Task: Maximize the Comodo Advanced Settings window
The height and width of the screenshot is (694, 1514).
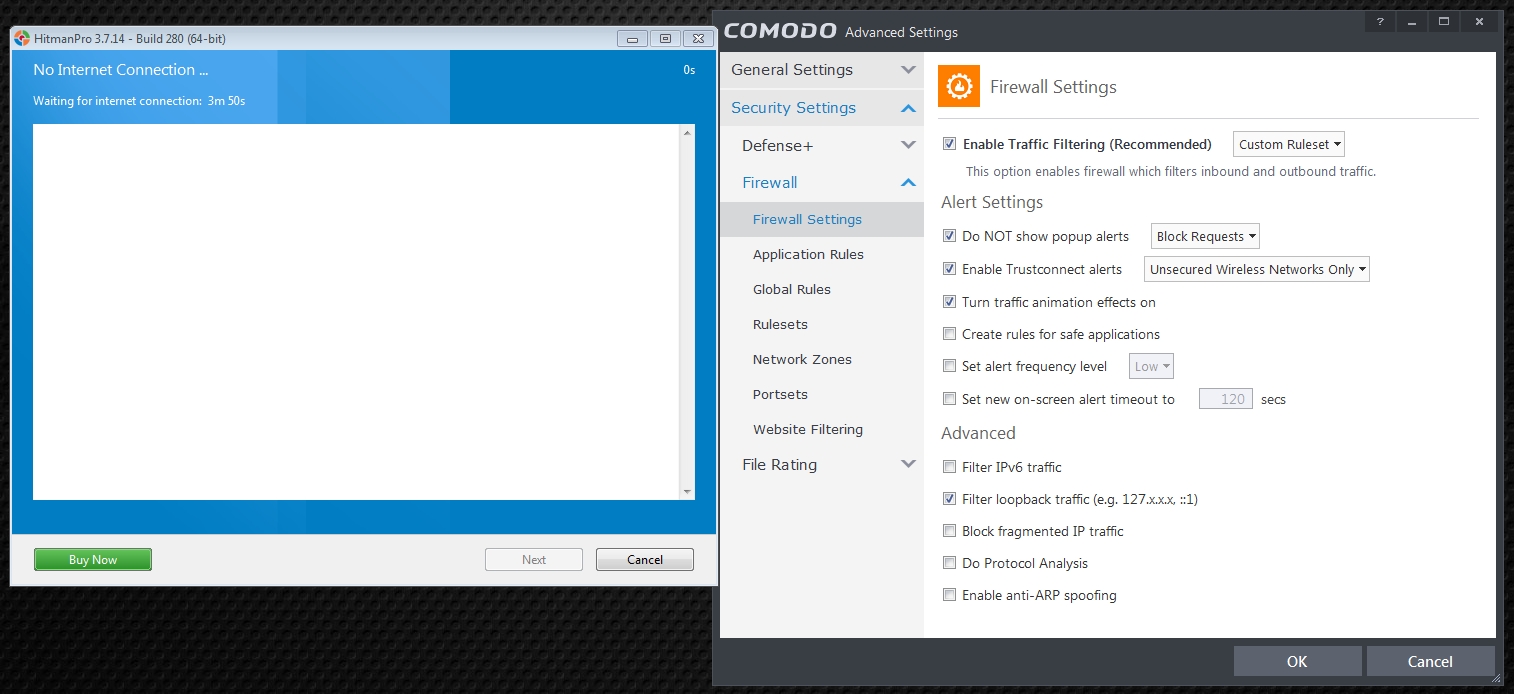Action: [x=1443, y=21]
